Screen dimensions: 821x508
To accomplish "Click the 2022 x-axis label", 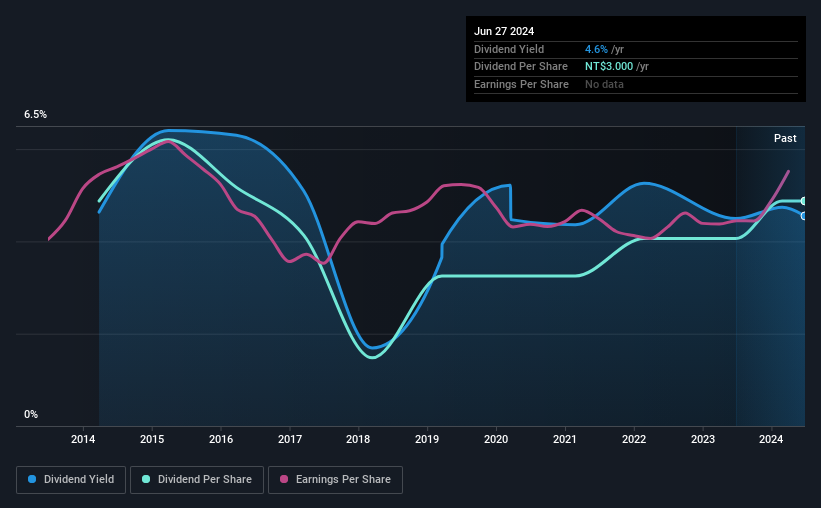I will (x=634, y=439).
